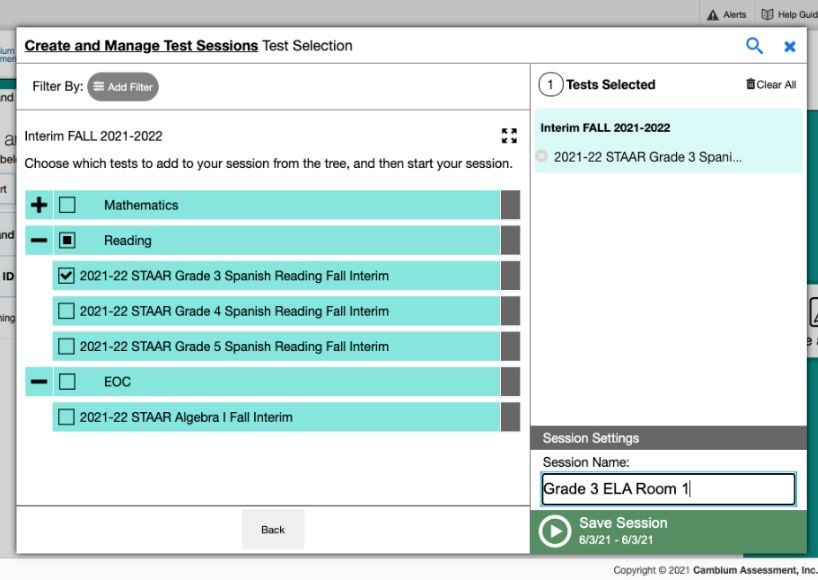Click the gray handle on Grade 3 Spanish row
Viewport: 818px width, 580px height.
pos(510,275)
